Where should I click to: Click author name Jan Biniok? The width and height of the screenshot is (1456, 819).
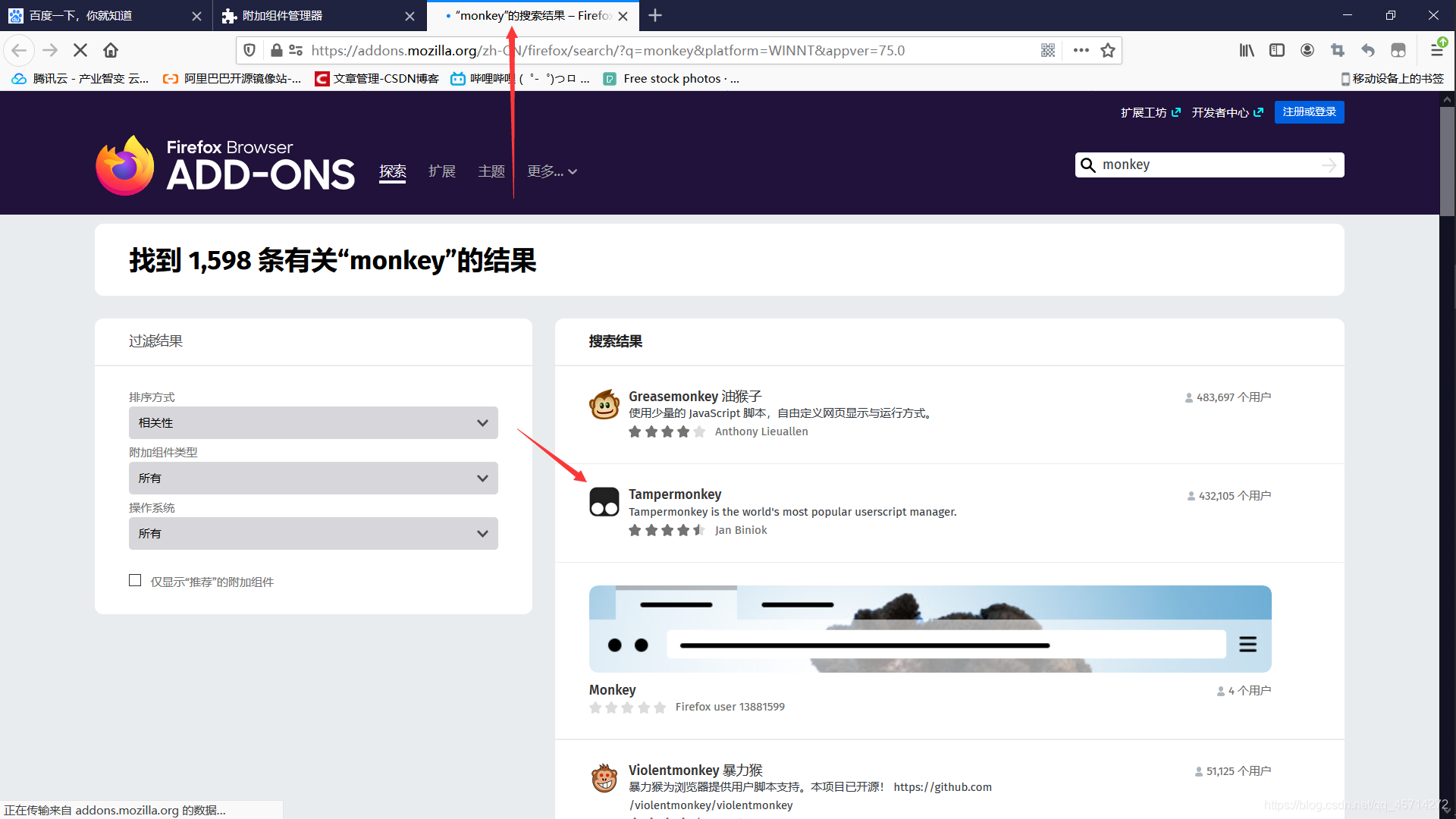point(741,530)
